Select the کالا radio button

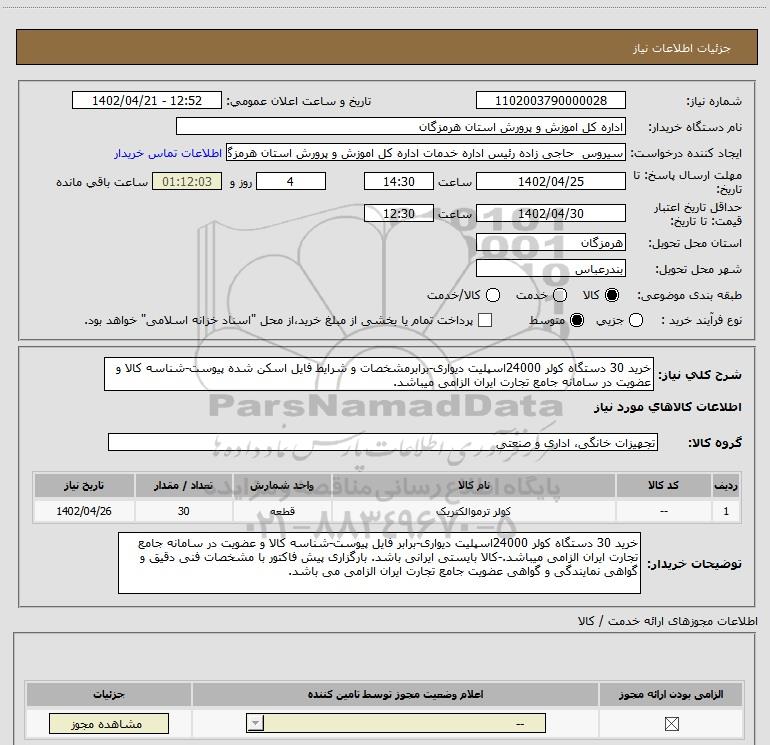point(612,295)
